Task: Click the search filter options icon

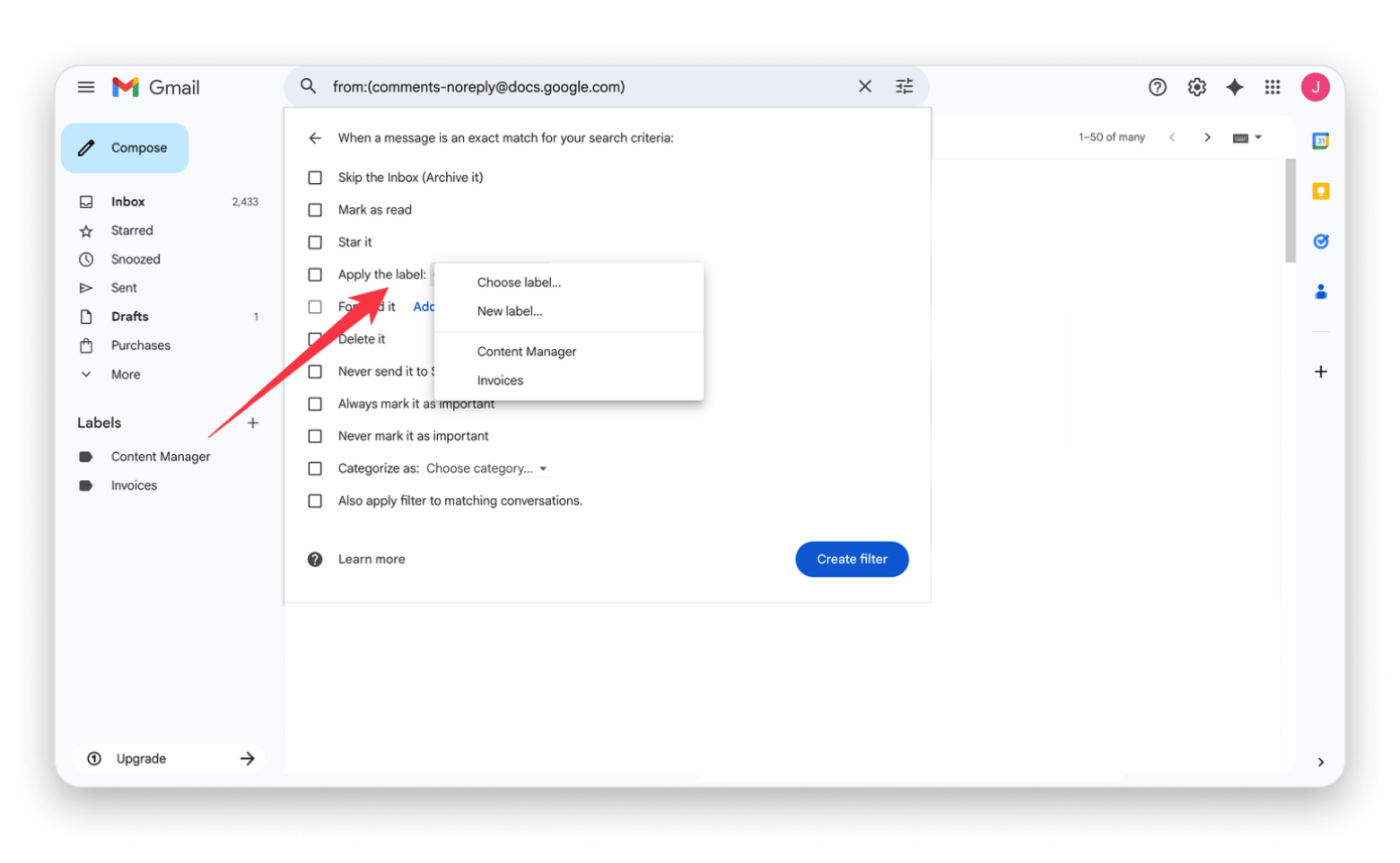Action: click(x=904, y=86)
